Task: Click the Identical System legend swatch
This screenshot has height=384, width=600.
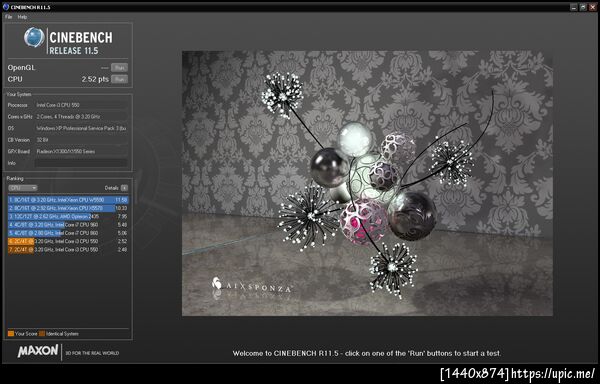Action: click(x=42, y=334)
